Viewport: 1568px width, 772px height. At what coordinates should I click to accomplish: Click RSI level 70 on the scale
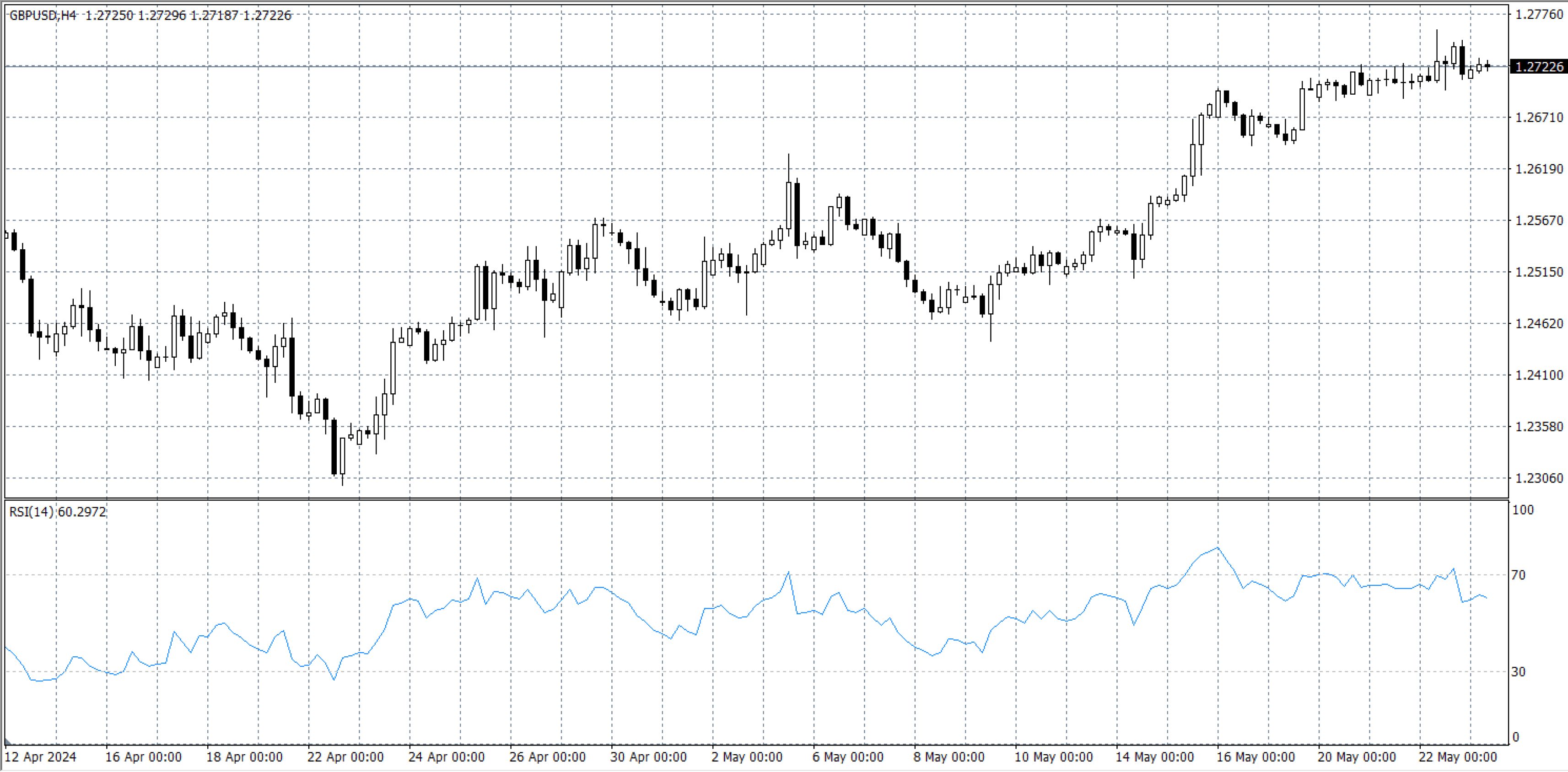[1518, 575]
